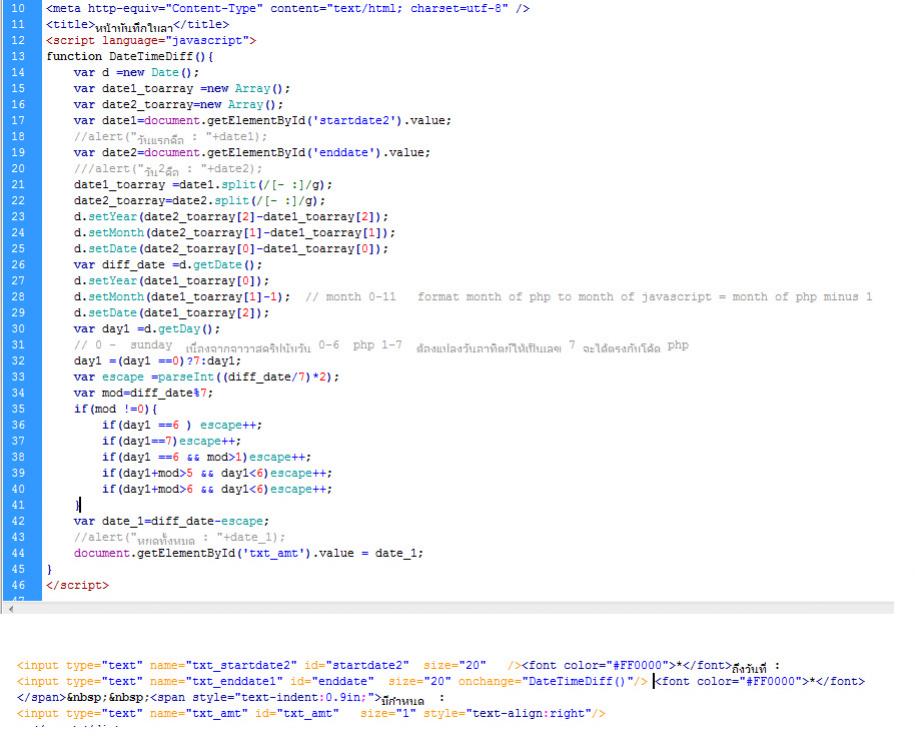Viewport: 915px width, 749px height.
Task: Click the commented alert with '+date_1' on line 43
Action: tap(179, 537)
